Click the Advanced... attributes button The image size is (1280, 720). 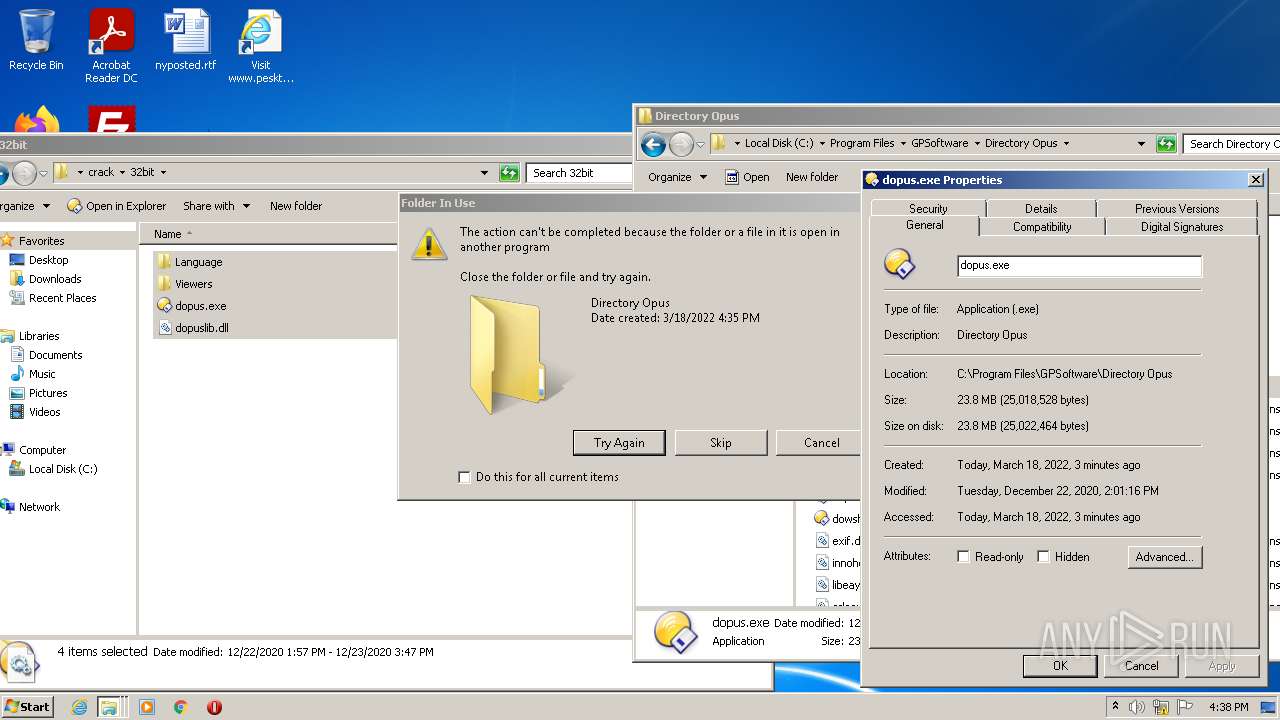pos(1164,557)
